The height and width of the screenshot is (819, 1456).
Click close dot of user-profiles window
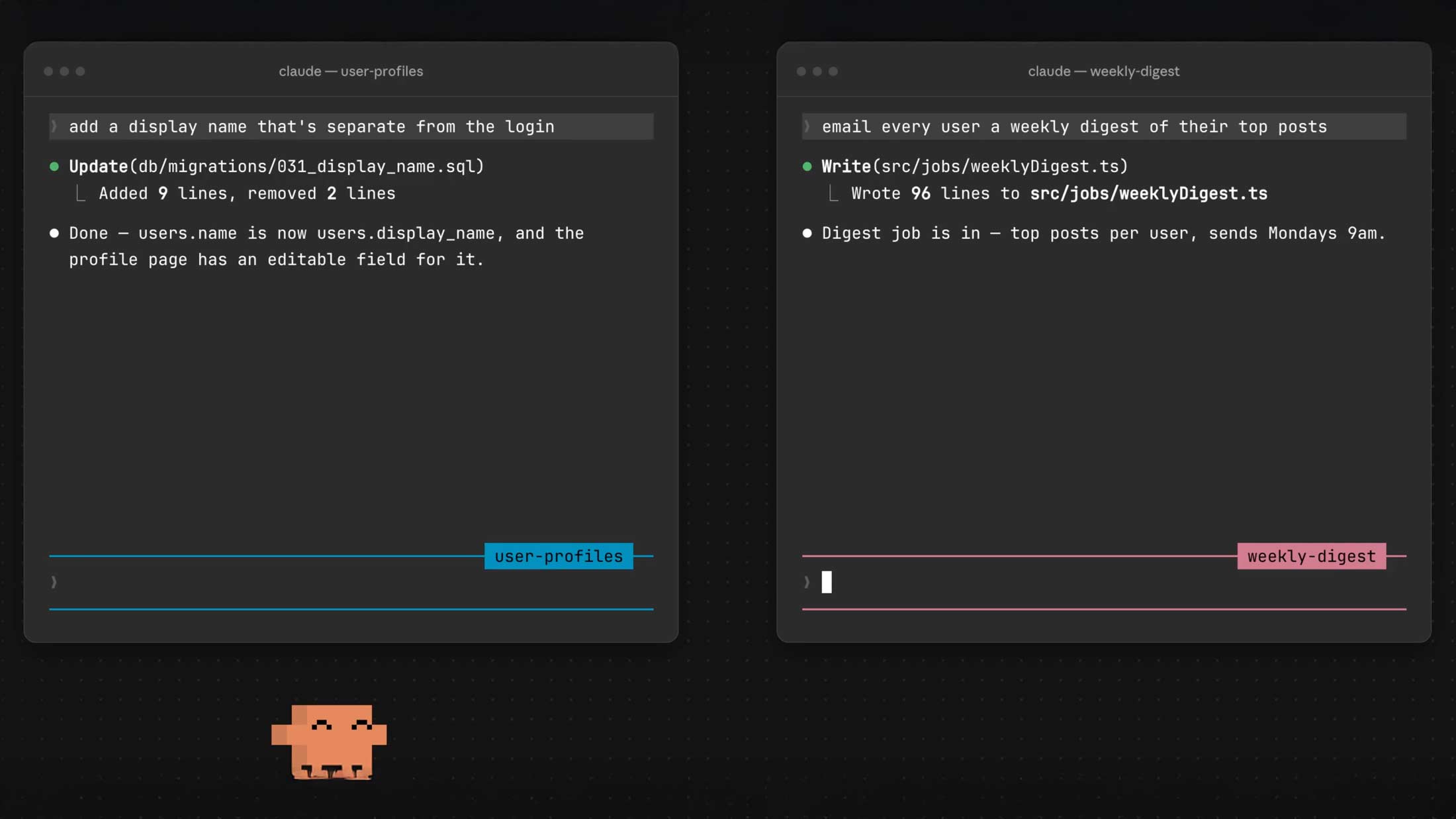pyautogui.click(x=48, y=72)
